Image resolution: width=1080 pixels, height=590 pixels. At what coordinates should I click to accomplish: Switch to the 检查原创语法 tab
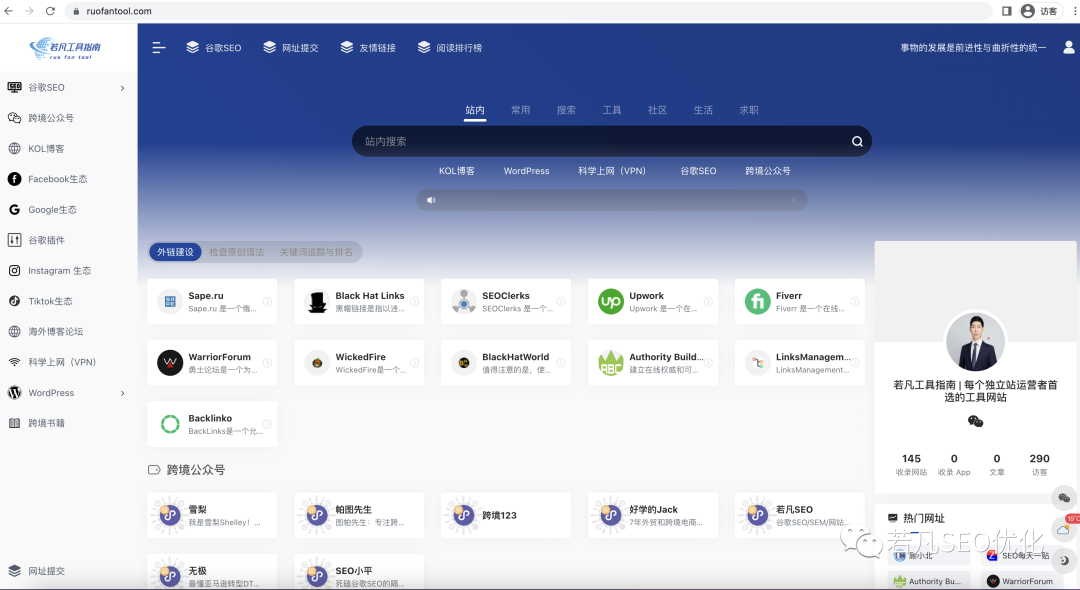(236, 252)
